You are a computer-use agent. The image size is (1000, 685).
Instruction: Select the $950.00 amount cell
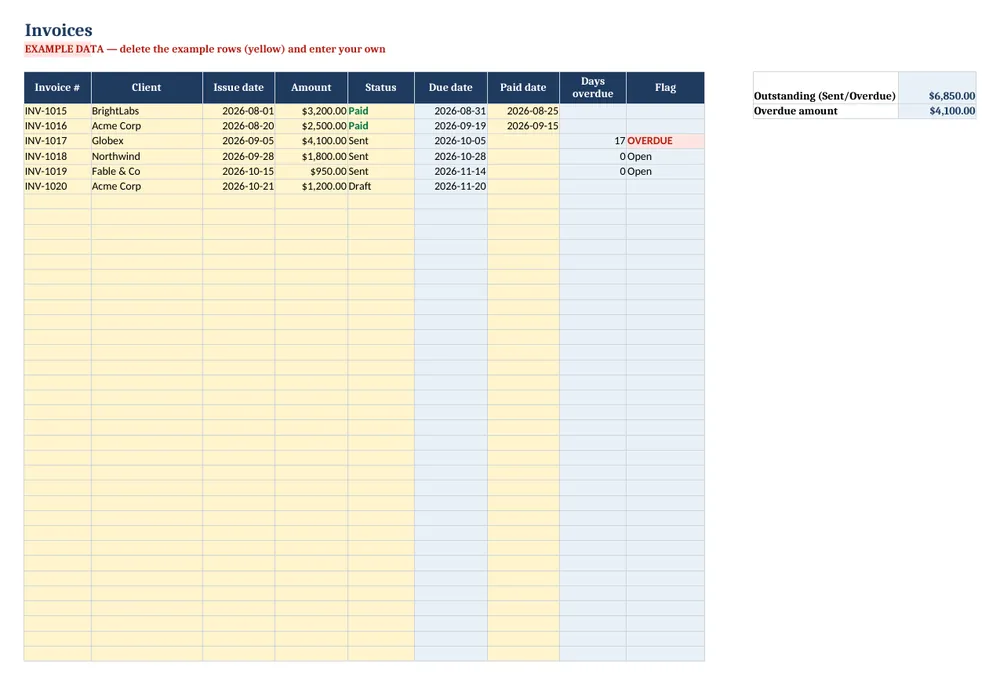pyautogui.click(x=311, y=171)
